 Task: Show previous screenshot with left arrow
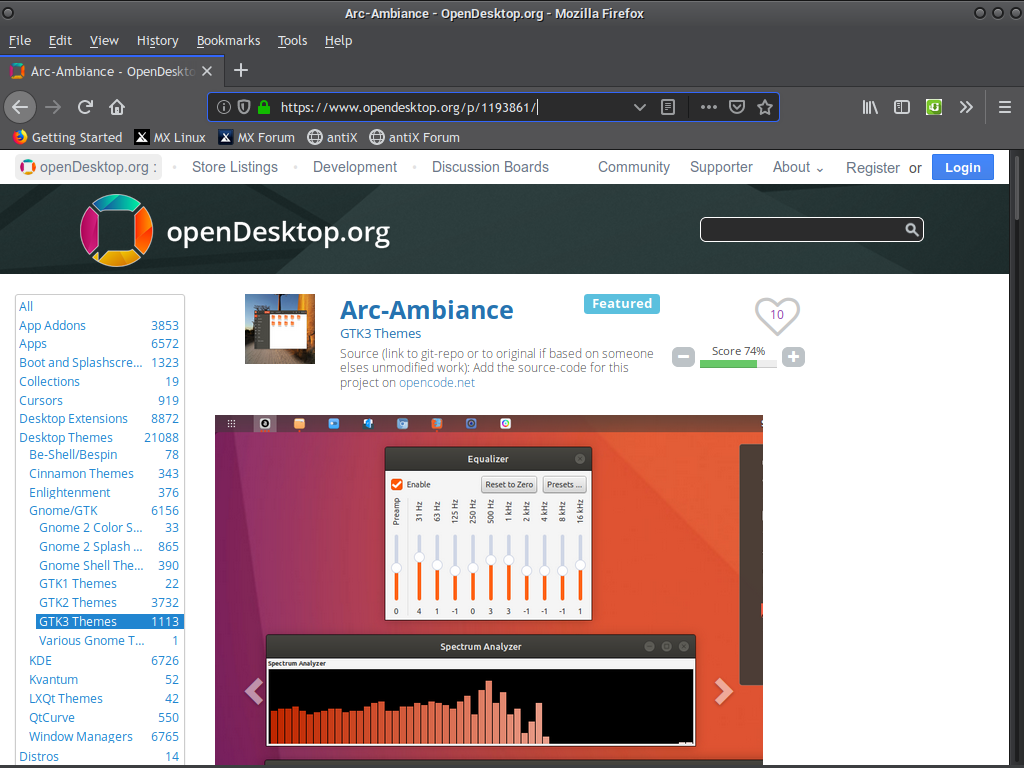pyautogui.click(x=253, y=692)
